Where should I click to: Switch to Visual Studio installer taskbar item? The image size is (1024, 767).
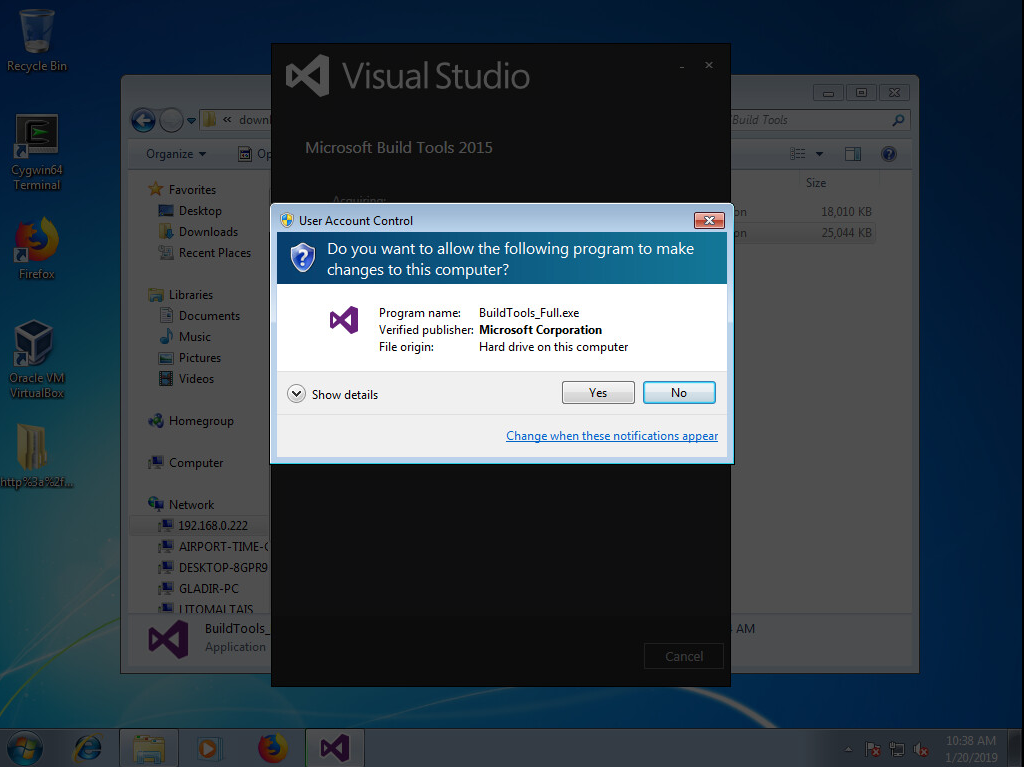(x=334, y=747)
